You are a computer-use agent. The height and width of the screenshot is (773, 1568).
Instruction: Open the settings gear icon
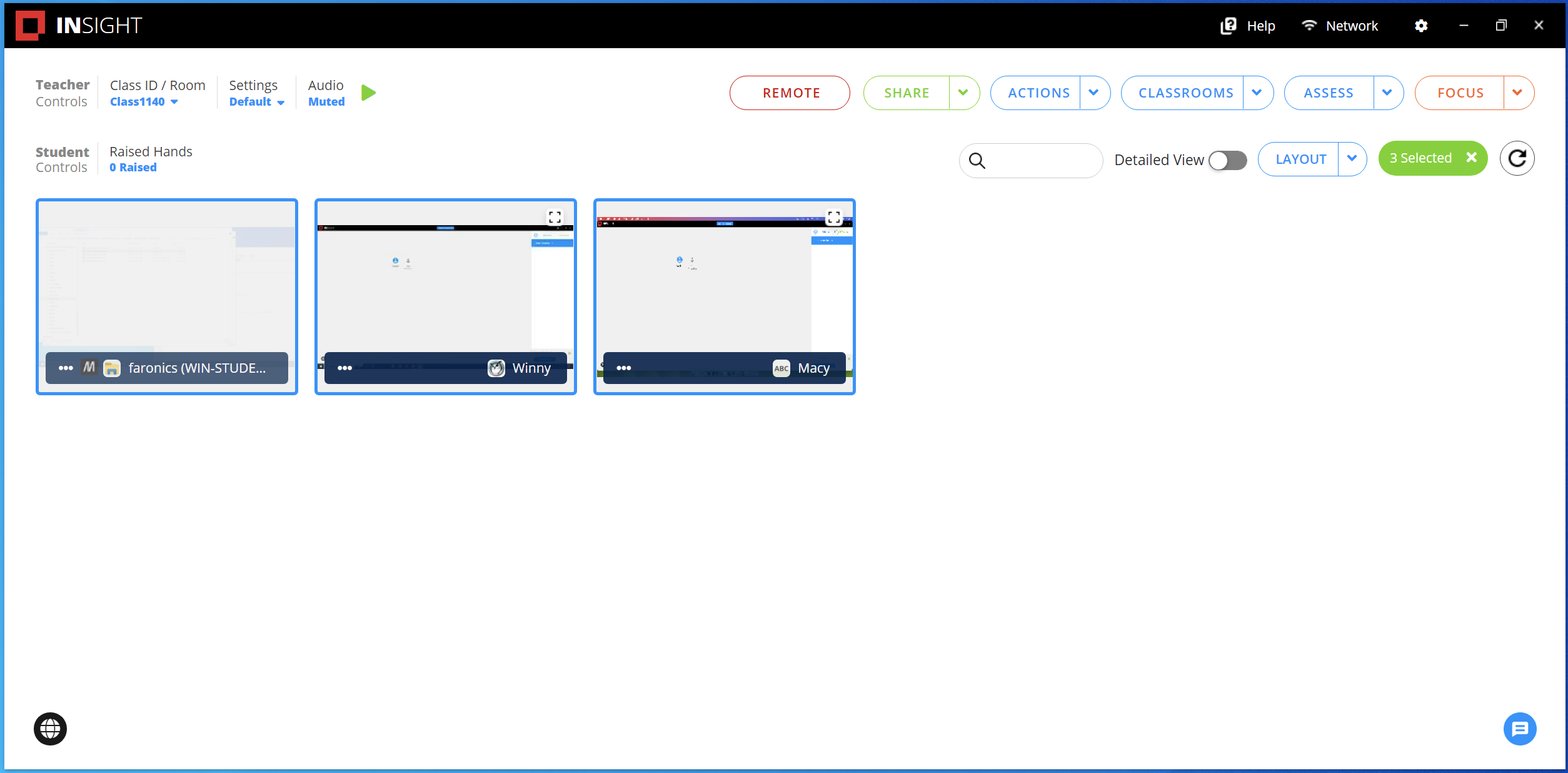(1421, 26)
